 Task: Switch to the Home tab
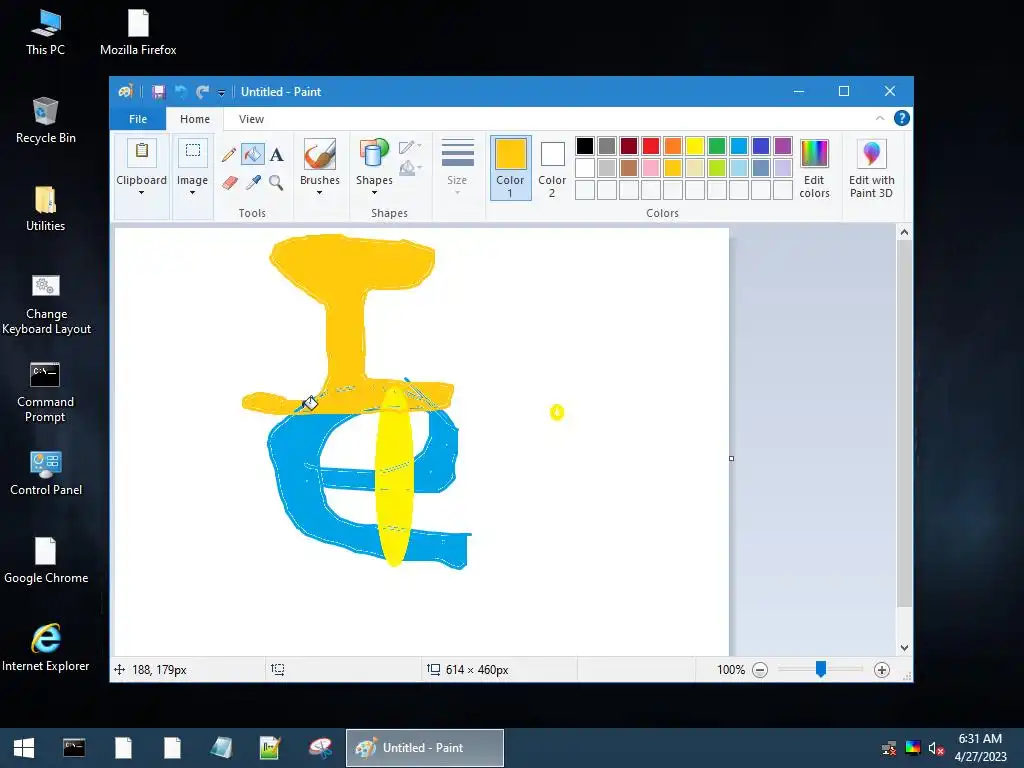(195, 119)
